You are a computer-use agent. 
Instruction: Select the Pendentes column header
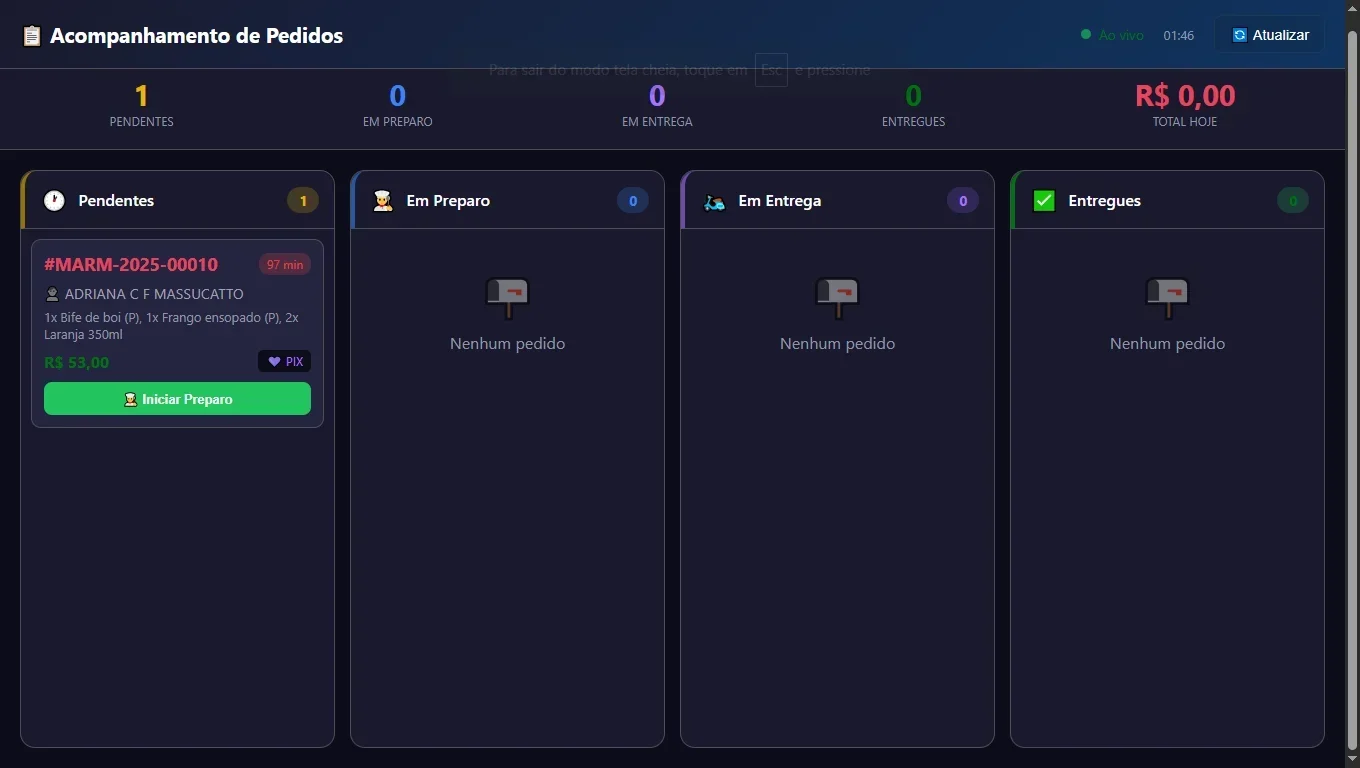coord(115,200)
